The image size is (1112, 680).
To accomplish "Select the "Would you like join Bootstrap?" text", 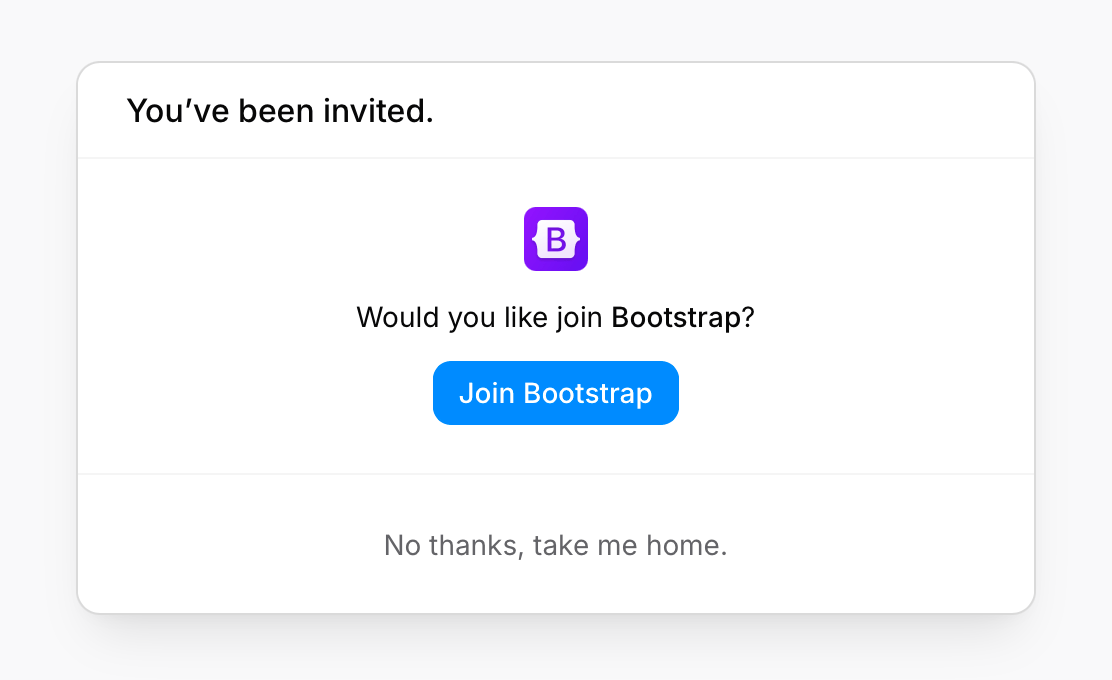I will (x=555, y=318).
